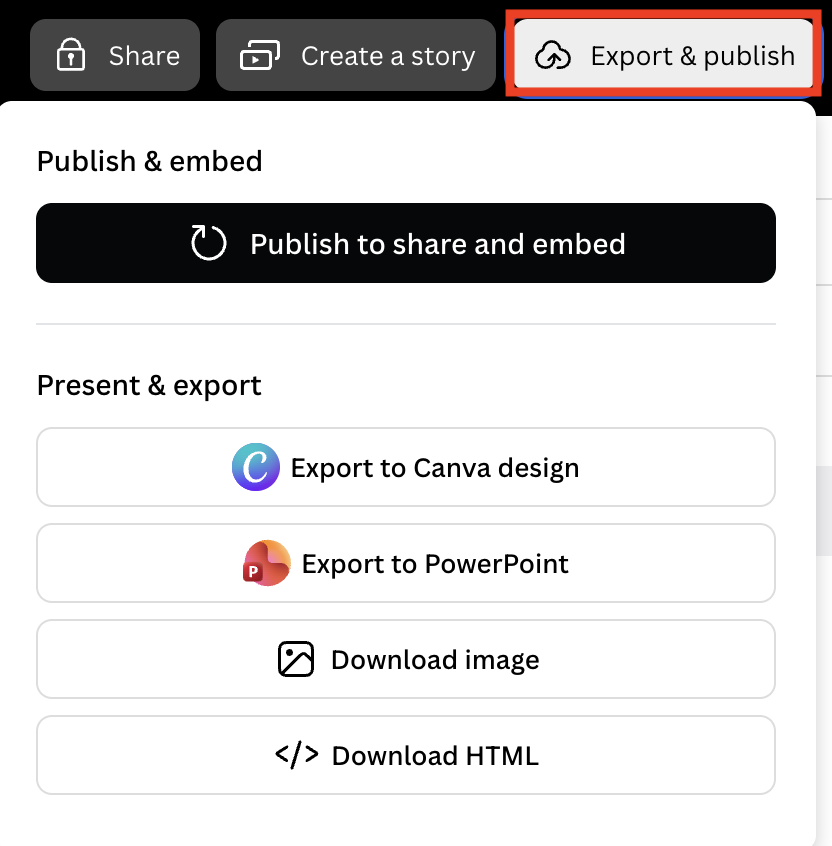The width and height of the screenshot is (832, 846).
Task: Click the Create a story slides icon
Action: click(x=260, y=55)
